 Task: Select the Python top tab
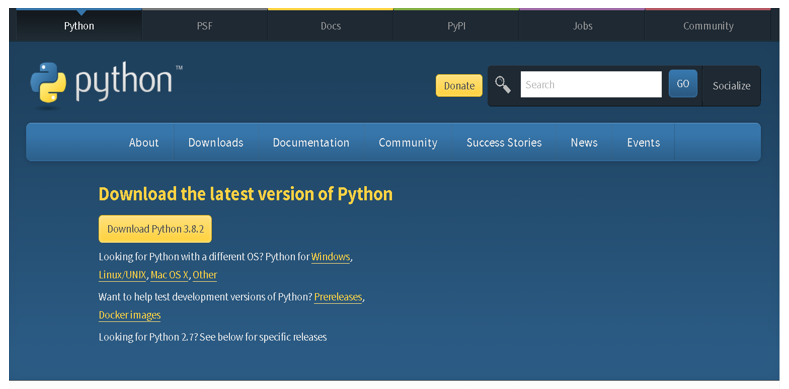[x=79, y=26]
